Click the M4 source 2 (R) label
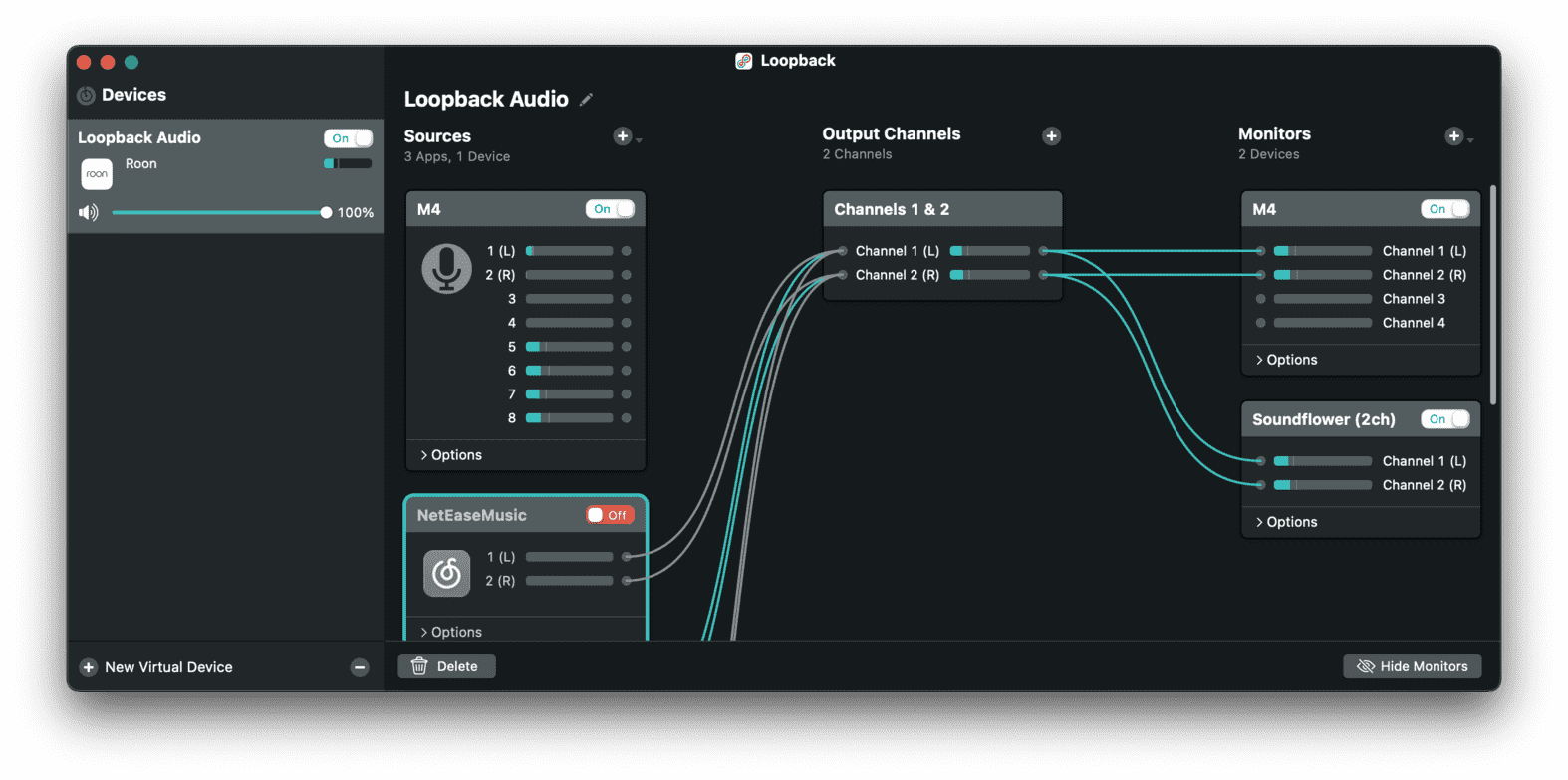1568x780 pixels. [500, 275]
